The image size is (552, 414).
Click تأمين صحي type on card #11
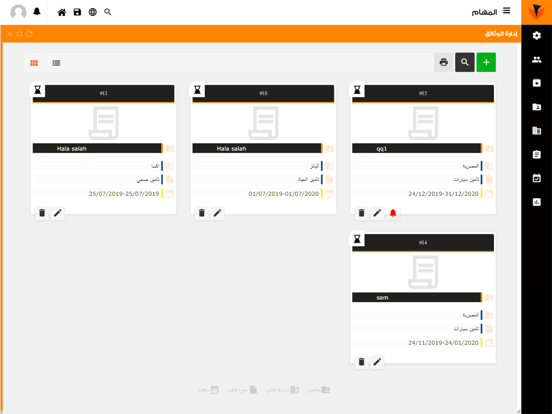[x=148, y=180]
